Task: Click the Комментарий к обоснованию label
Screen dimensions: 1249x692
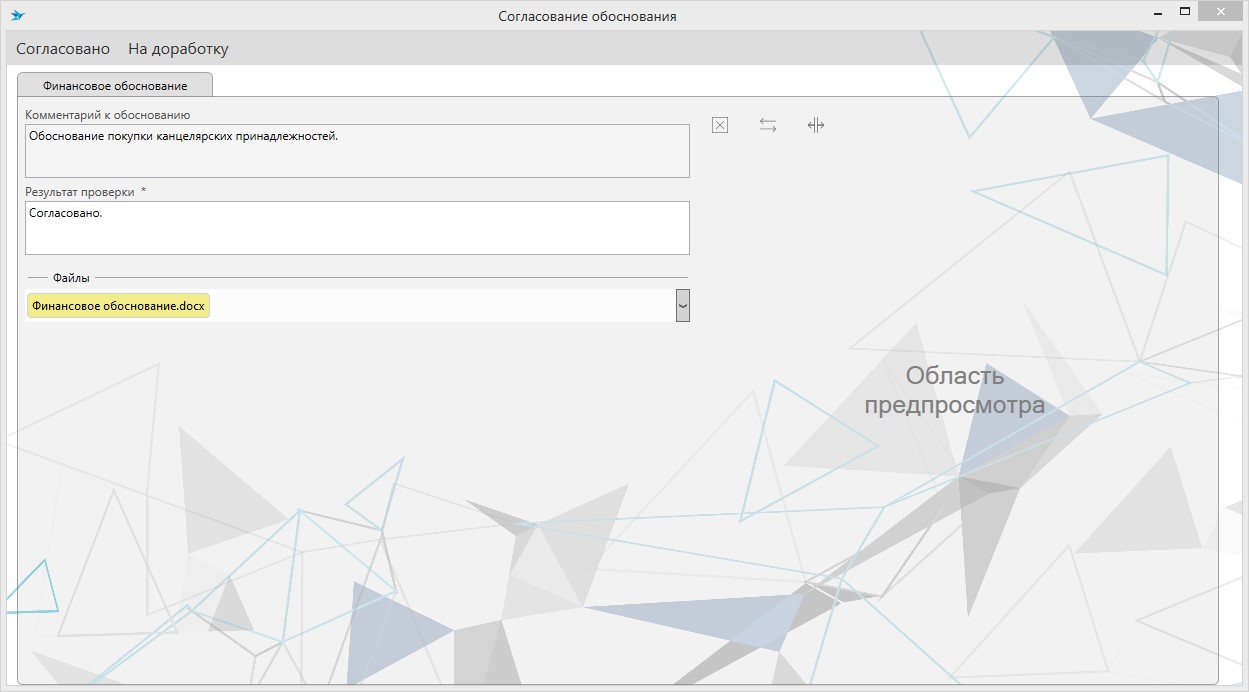Action: (x=107, y=115)
